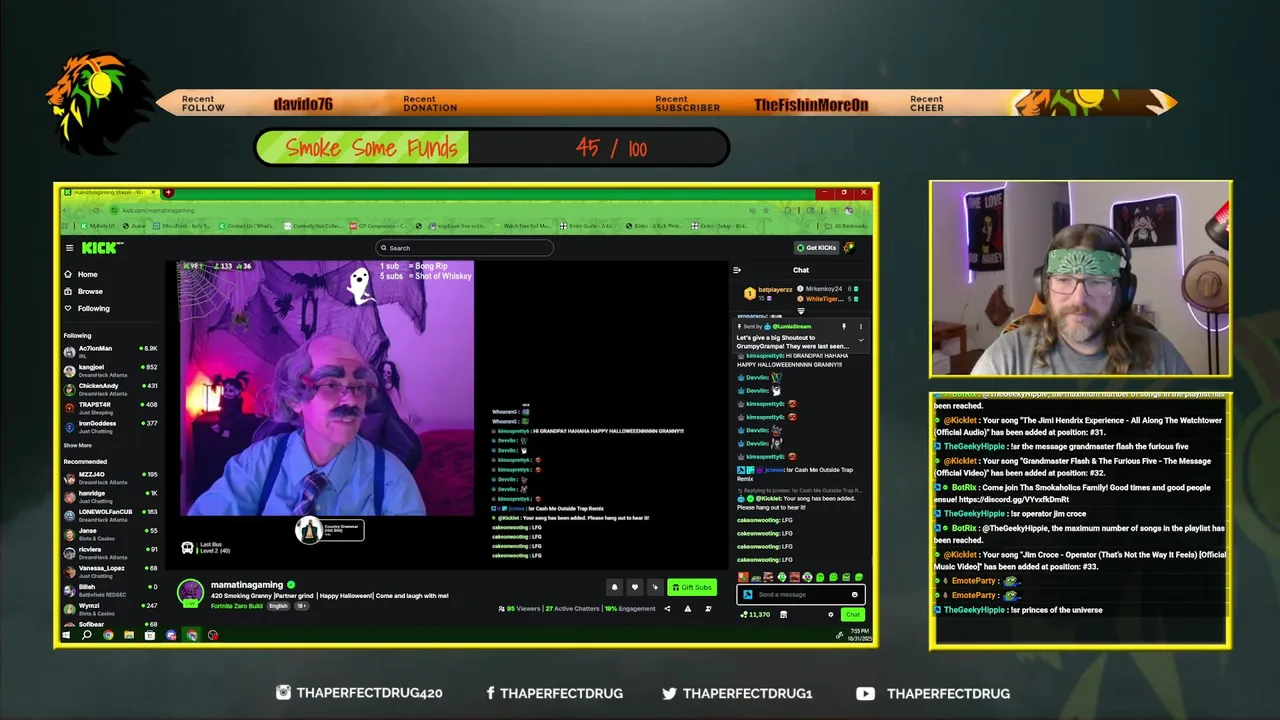Open a new browser tab with plus button

[168, 192]
